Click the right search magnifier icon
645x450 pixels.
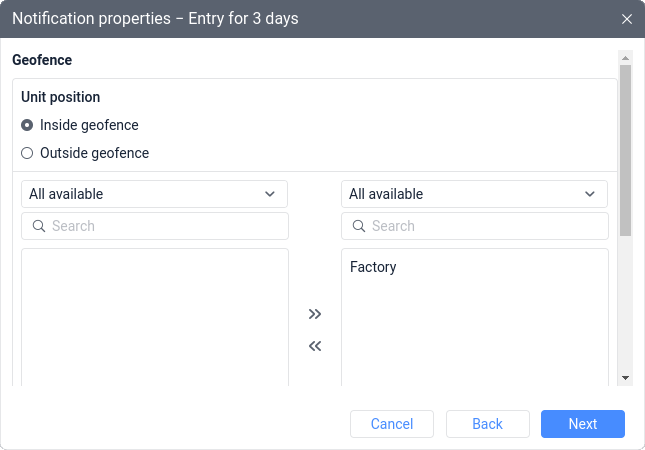[x=359, y=226]
